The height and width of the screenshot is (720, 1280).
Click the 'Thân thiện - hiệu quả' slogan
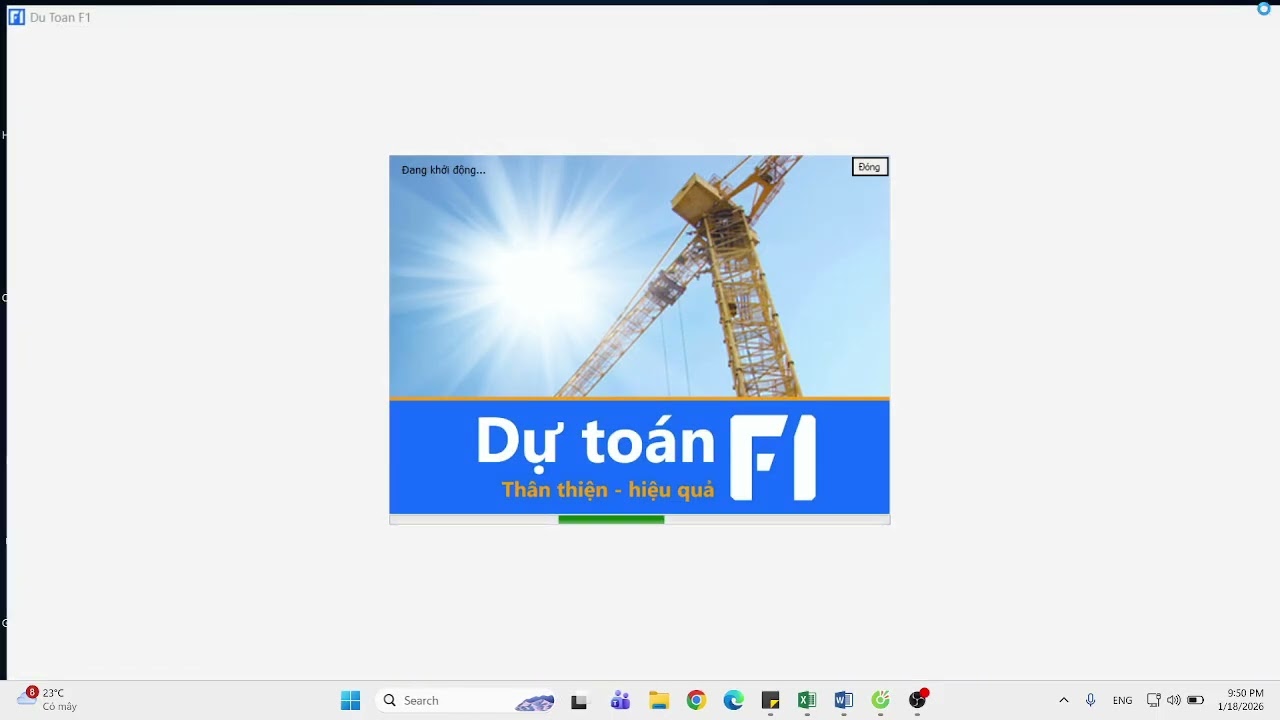608,490
